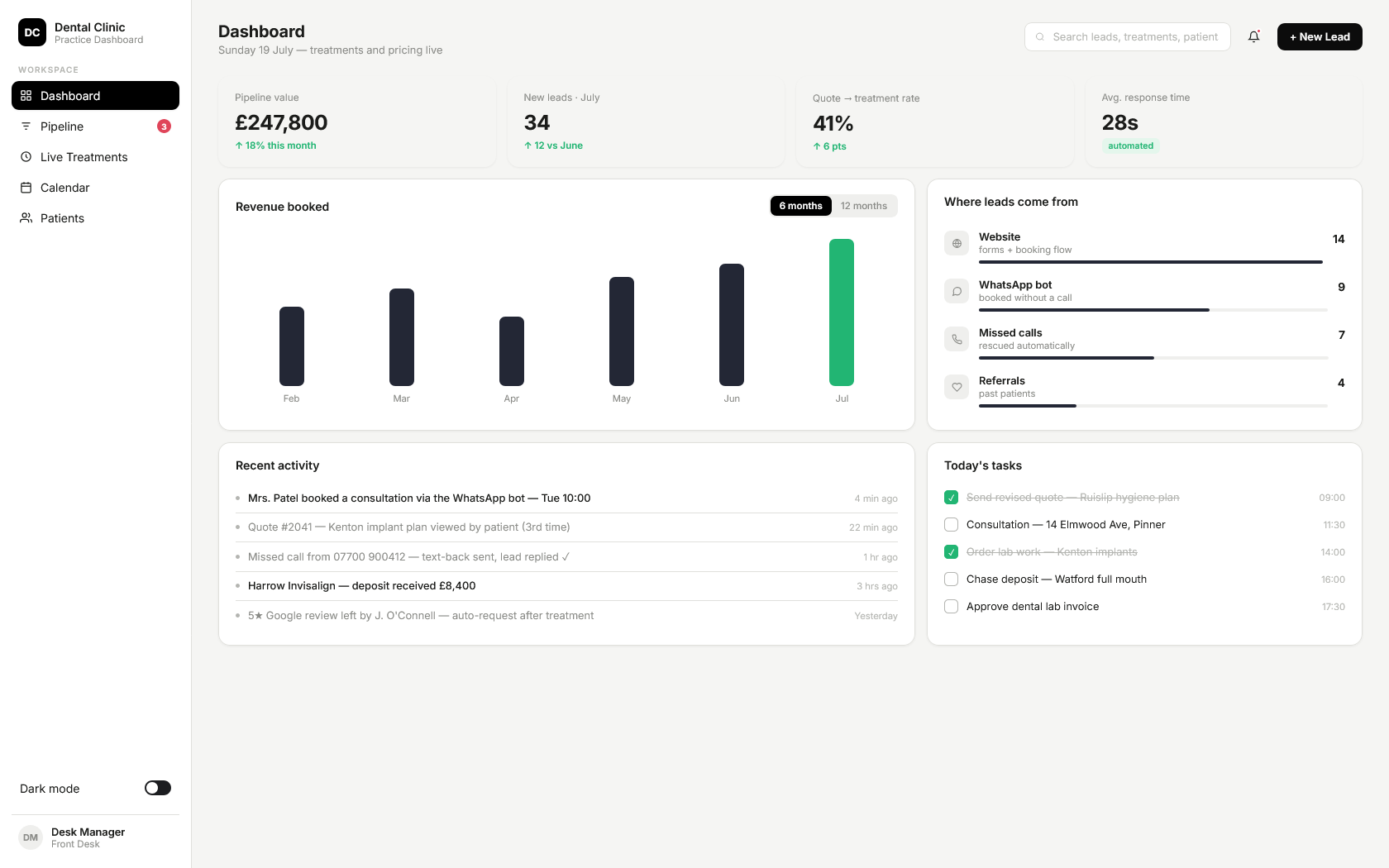Check Consultation 14 Elmwood Ave task
Image resolution: width=1389 pixels, height=868 pixels.
click(x=951, y=525)
